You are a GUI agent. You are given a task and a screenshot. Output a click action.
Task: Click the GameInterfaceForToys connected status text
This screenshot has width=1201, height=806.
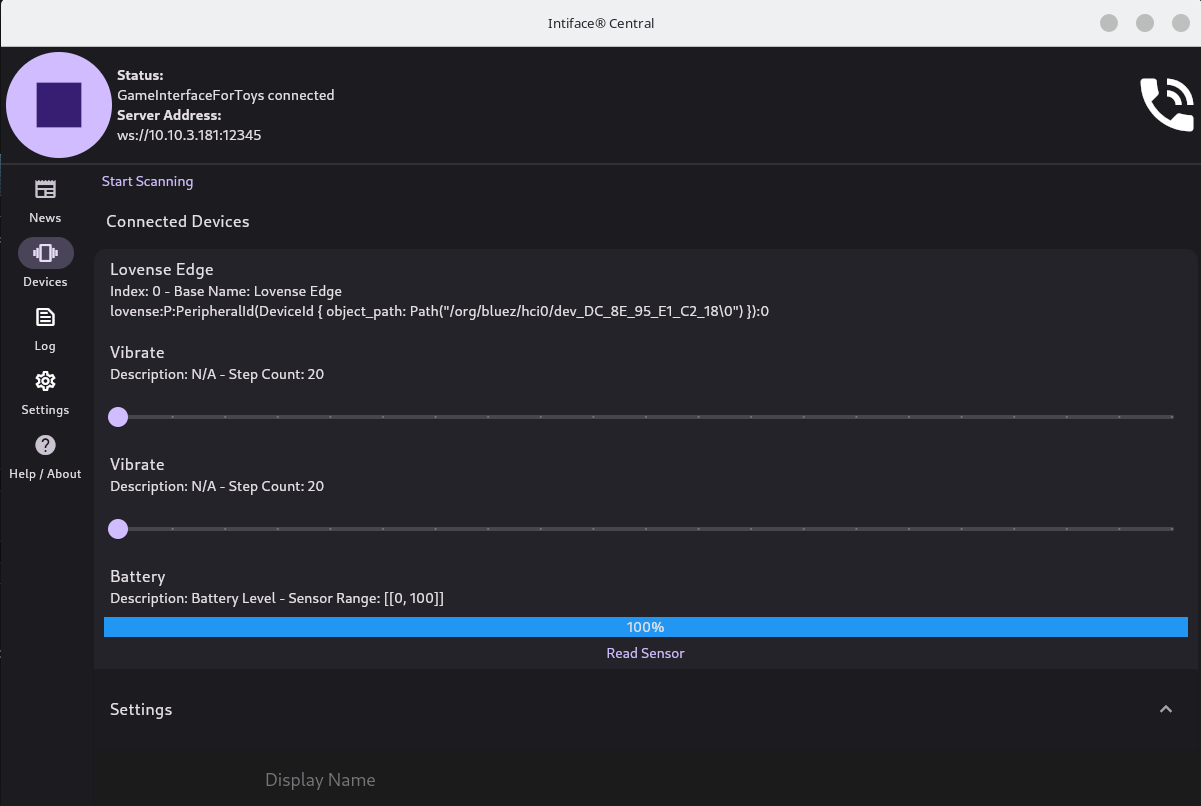(x=226, y=95)
